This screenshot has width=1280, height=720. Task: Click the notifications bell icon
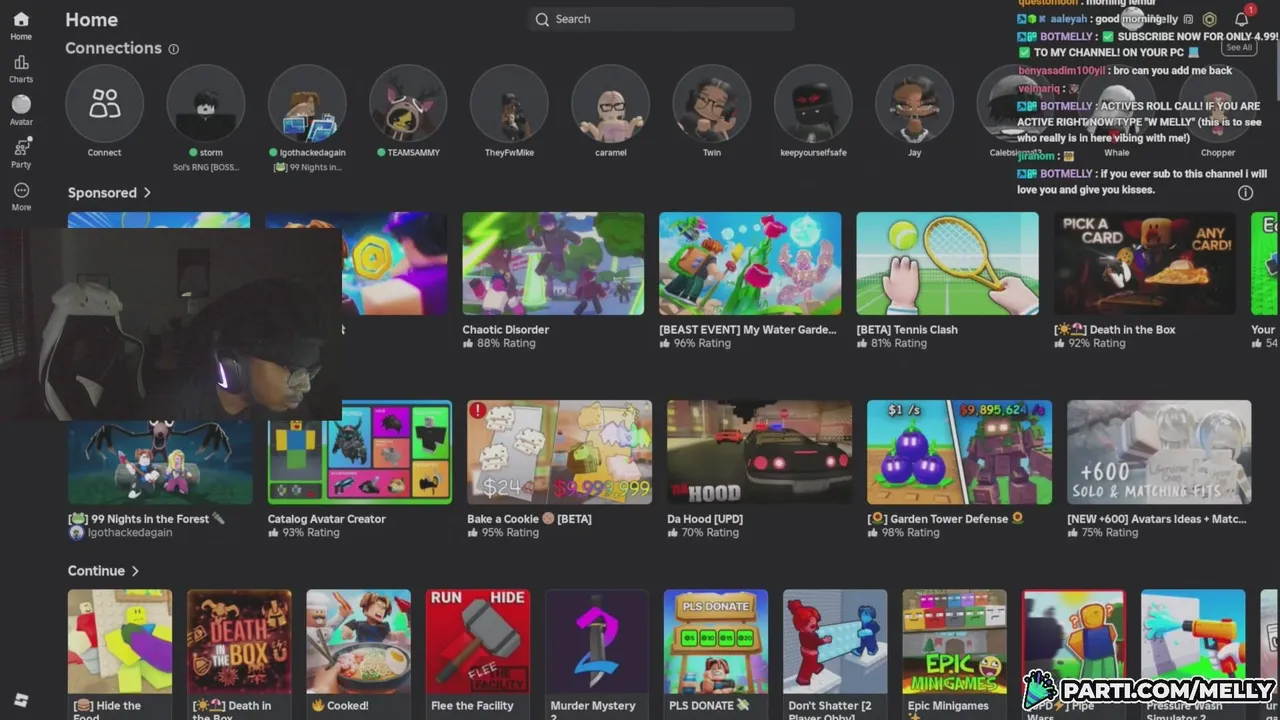tap(1241, 19)
